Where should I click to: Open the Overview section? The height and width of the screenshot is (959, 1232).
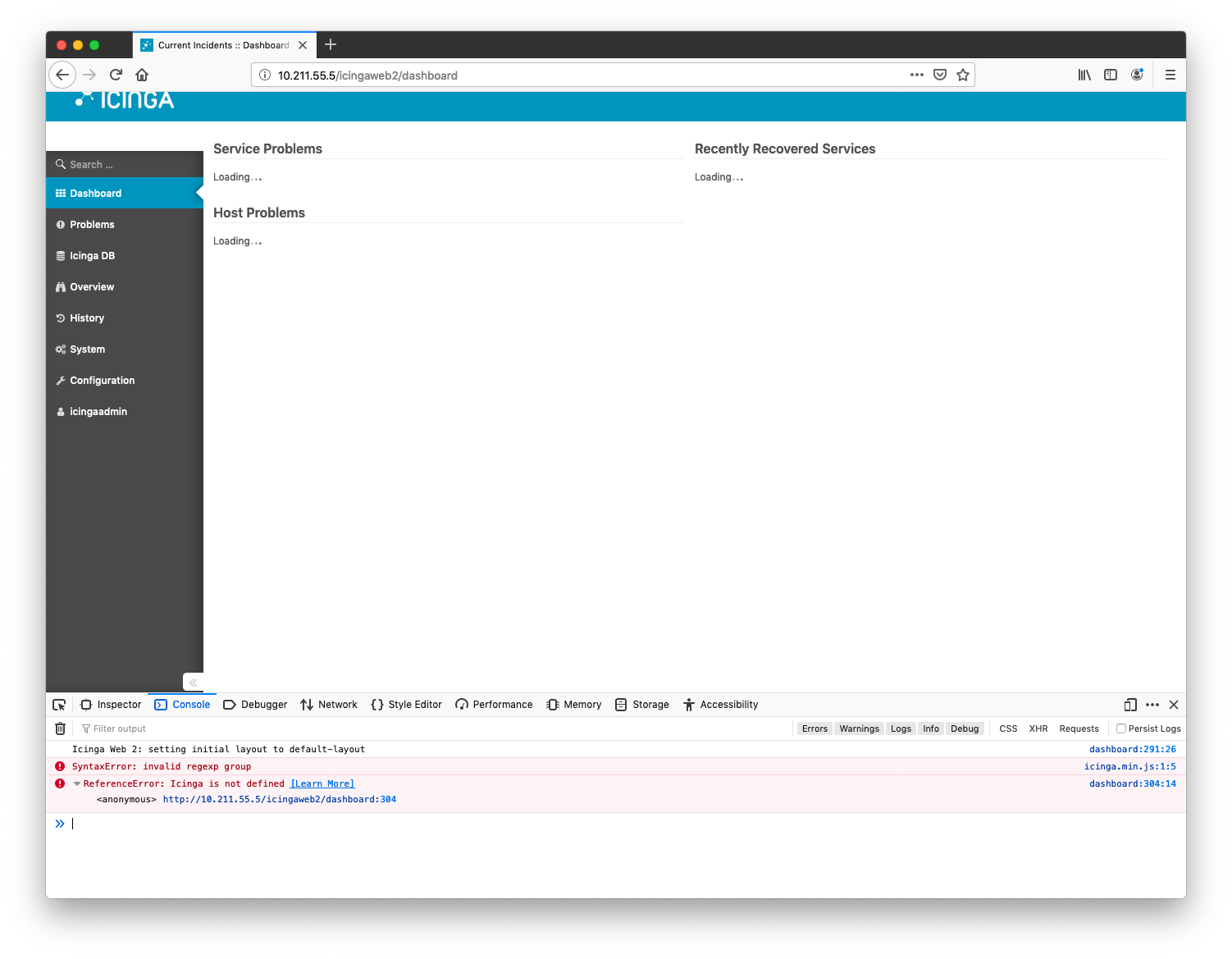pos(91,286)
